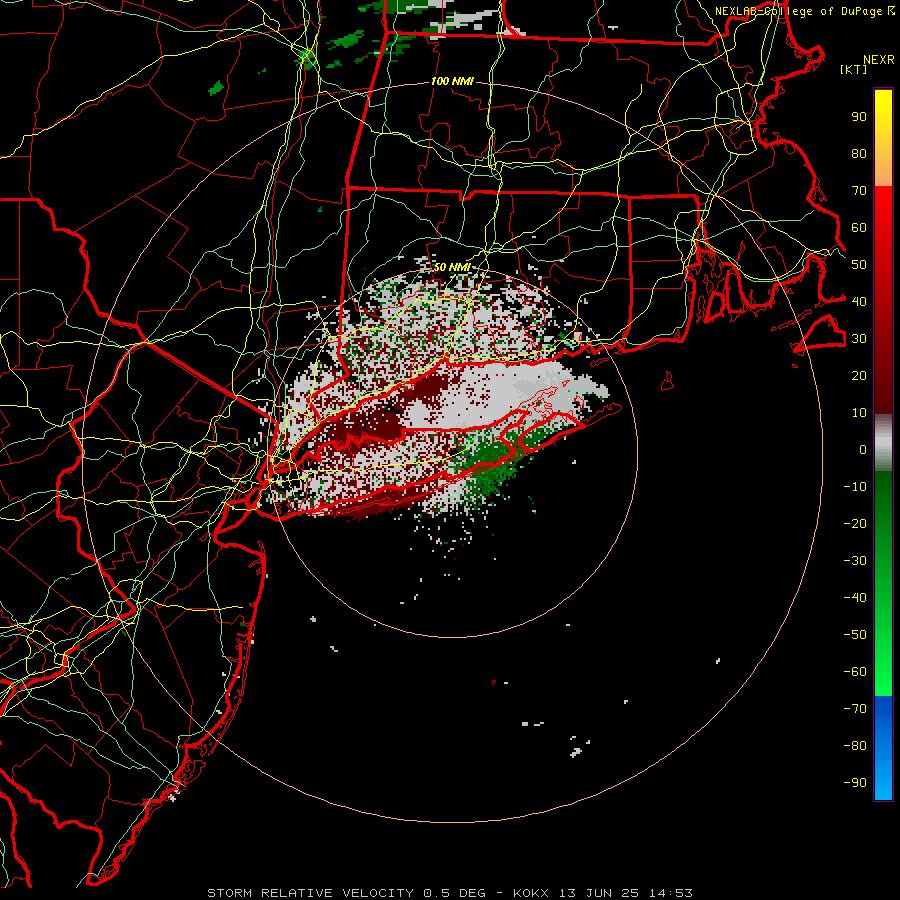Click the positive 70 scale value
The width and height of the screenshot is (900, 900).
coord(859,191)
